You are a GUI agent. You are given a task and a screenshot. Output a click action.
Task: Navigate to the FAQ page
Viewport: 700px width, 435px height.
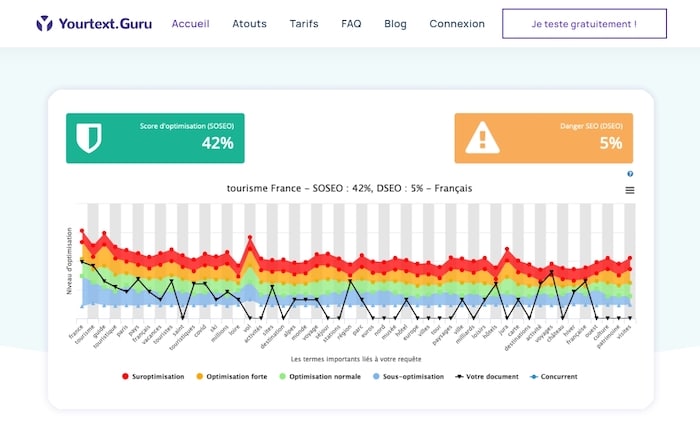click(351, 24)
